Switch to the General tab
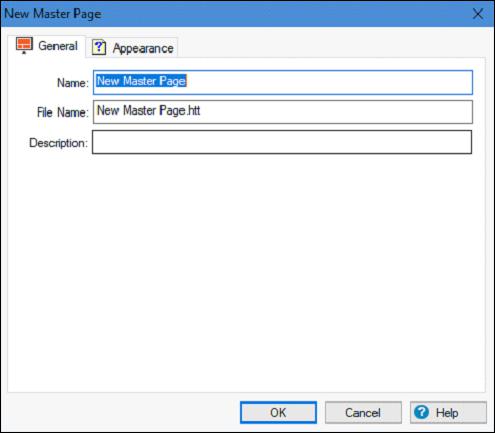The height and width of the screenshot is (433, 495). [47, 46]
